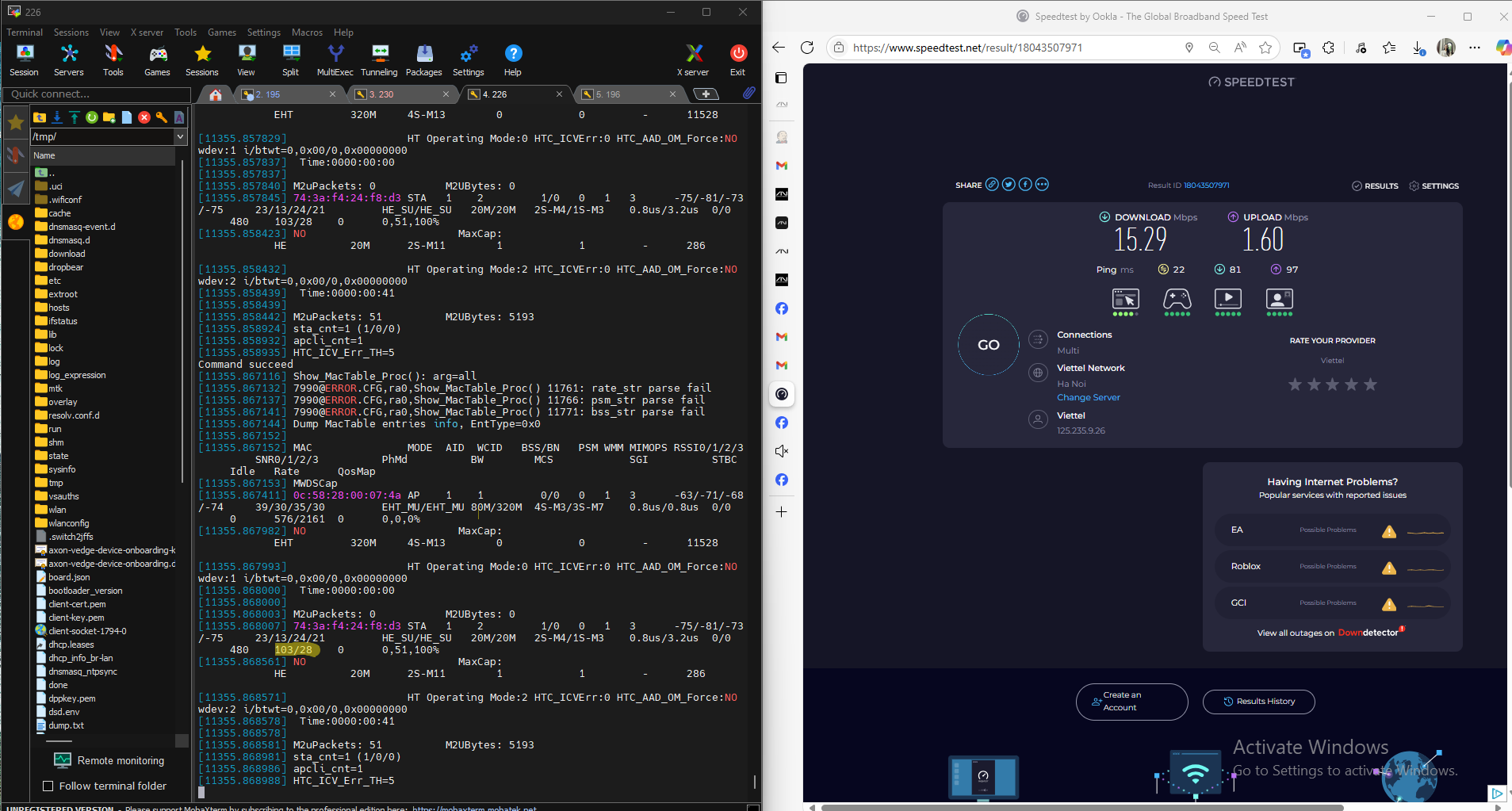The width and height of the screenshot is (1512, 811).
Task: Click the SFTP parent folder icon
Action: (40, 117)
